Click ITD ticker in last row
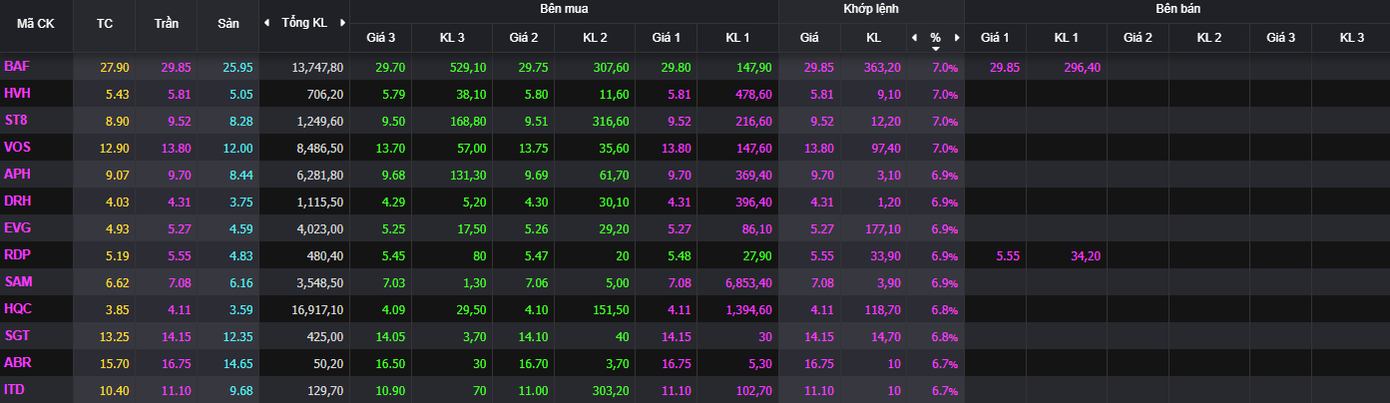Image resolution: width=1390 pixels, height=403 pixels. [15, 390]
